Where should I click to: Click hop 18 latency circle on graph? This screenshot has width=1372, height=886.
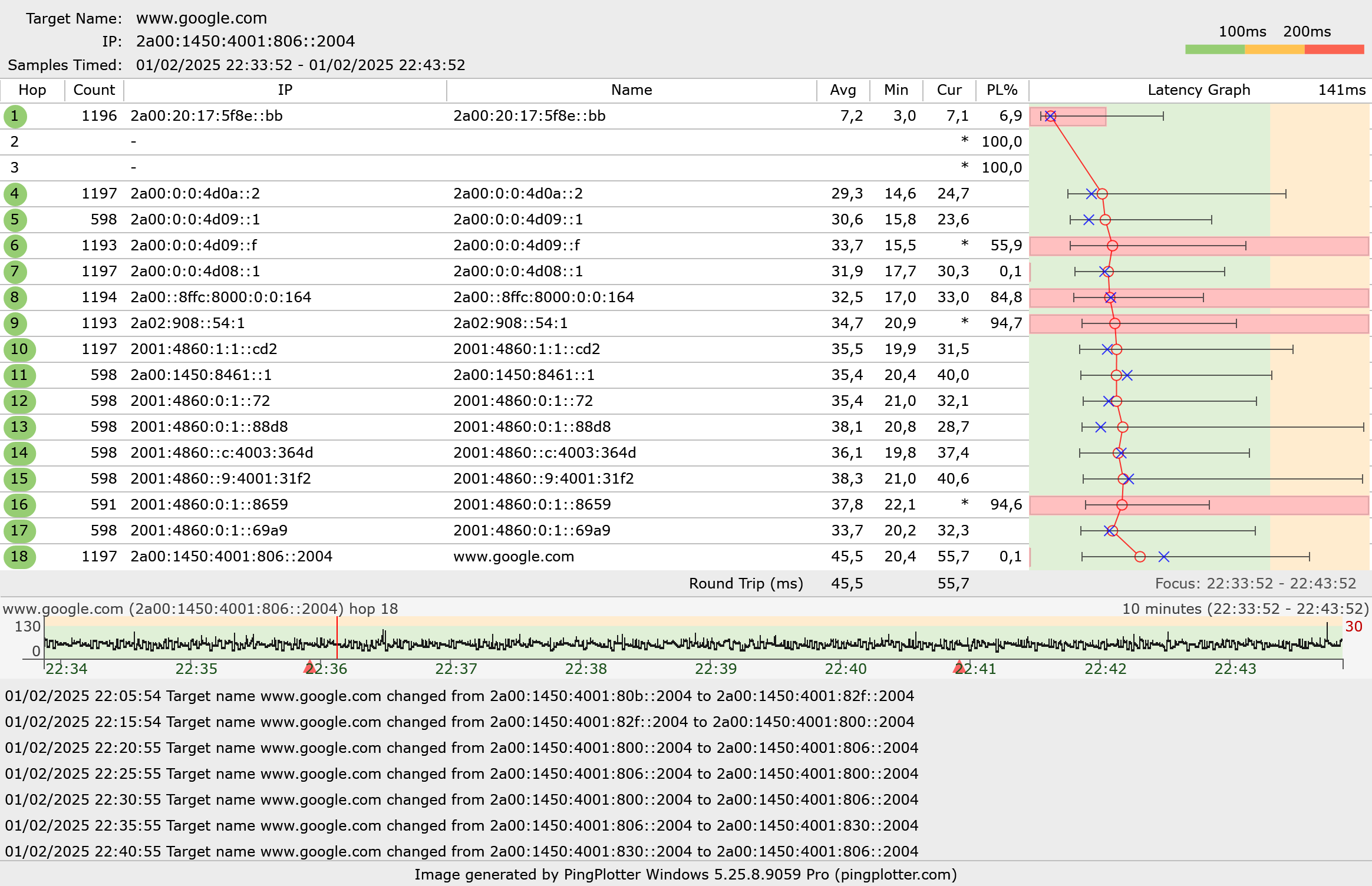pyautogui.click(x=1140, y=557)
